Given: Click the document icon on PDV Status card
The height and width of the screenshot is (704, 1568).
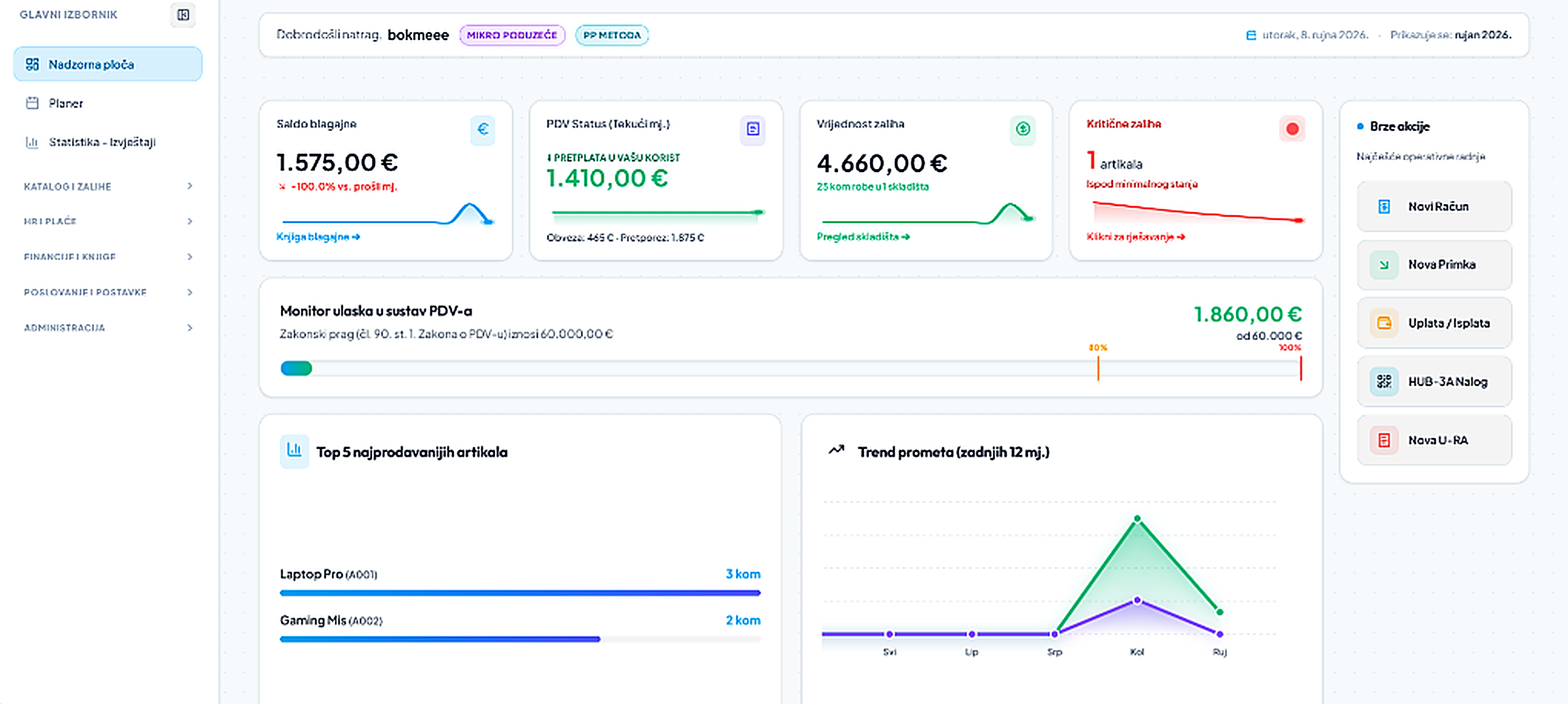Looking at the screenshot, I should tap(753, 129).
